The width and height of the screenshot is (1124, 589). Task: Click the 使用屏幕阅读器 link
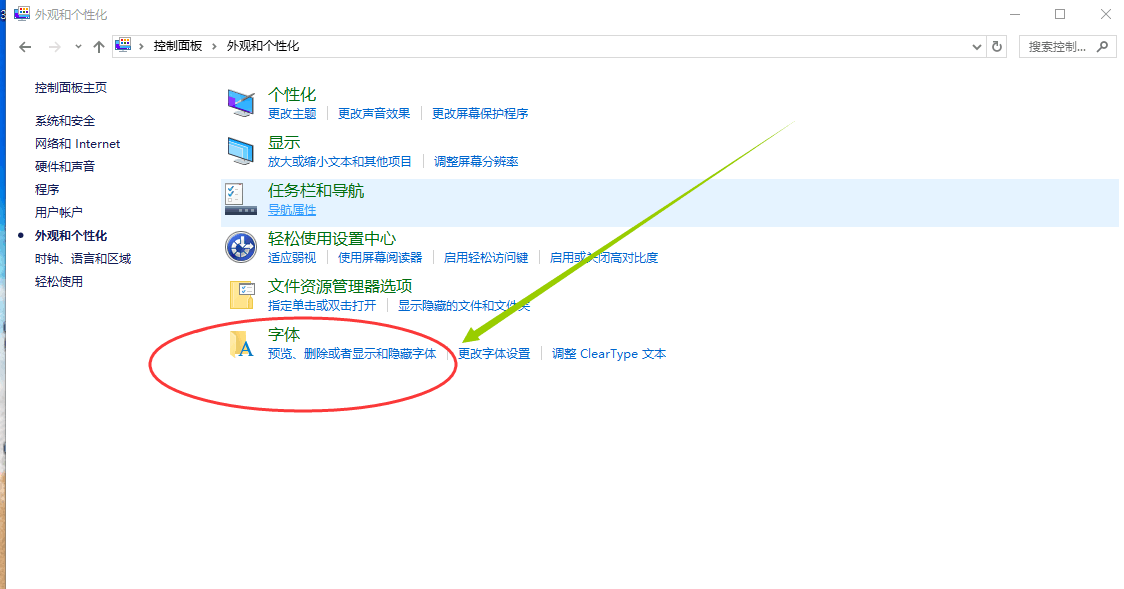(x=380, y=257)
